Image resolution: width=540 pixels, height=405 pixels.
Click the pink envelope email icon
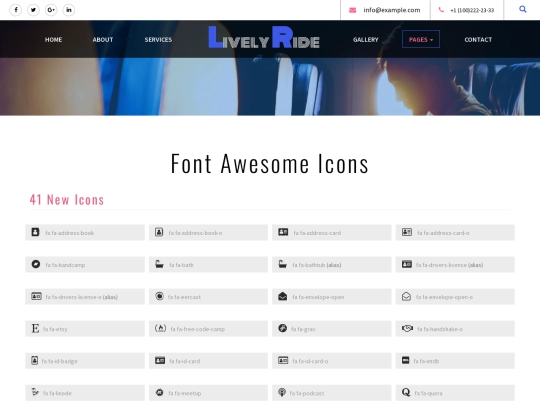[x=352, y=10]
